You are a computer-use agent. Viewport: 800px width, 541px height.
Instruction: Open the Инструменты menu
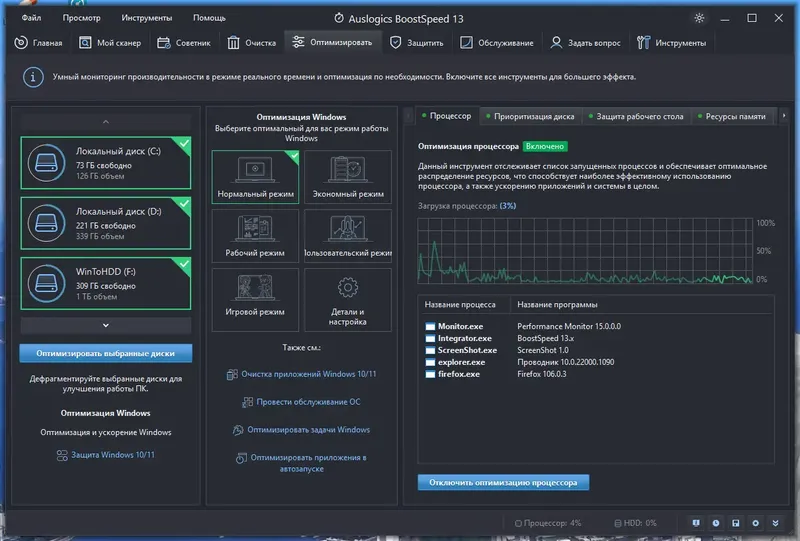coord(146,18)
